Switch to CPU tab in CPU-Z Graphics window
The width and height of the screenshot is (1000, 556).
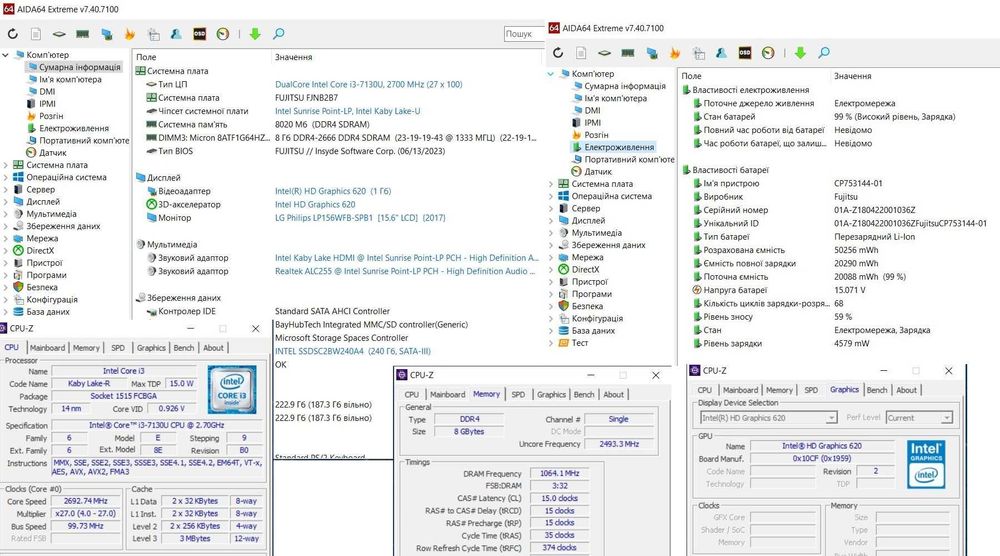click(705, 390)
